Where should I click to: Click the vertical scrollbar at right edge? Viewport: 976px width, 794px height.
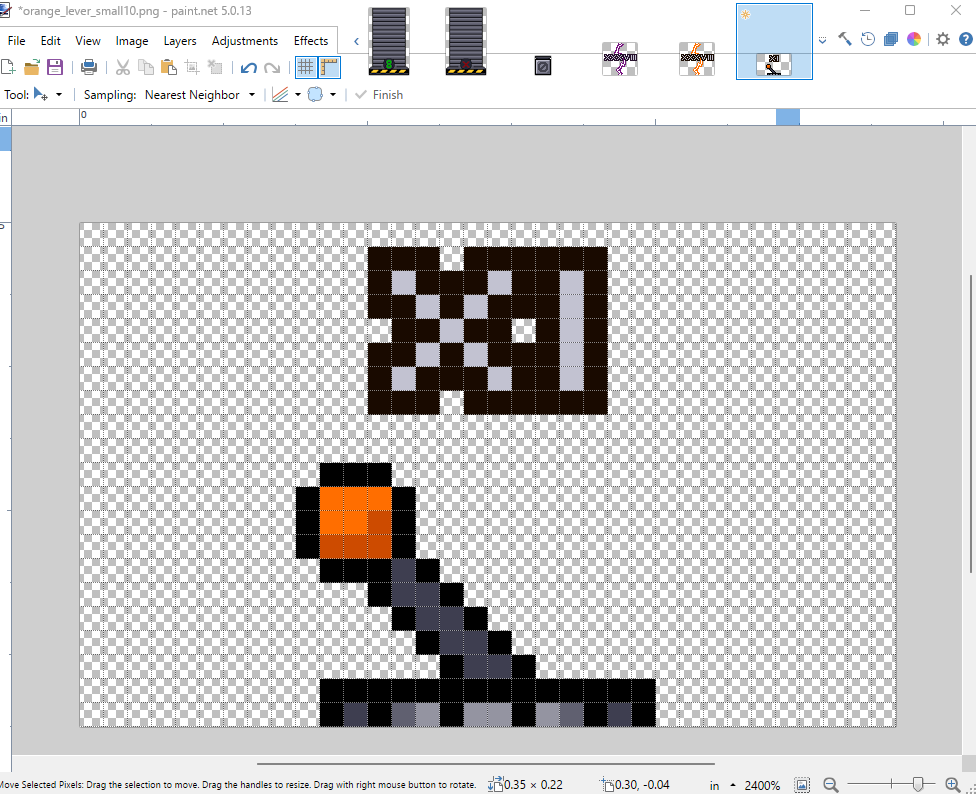point(970,423)
